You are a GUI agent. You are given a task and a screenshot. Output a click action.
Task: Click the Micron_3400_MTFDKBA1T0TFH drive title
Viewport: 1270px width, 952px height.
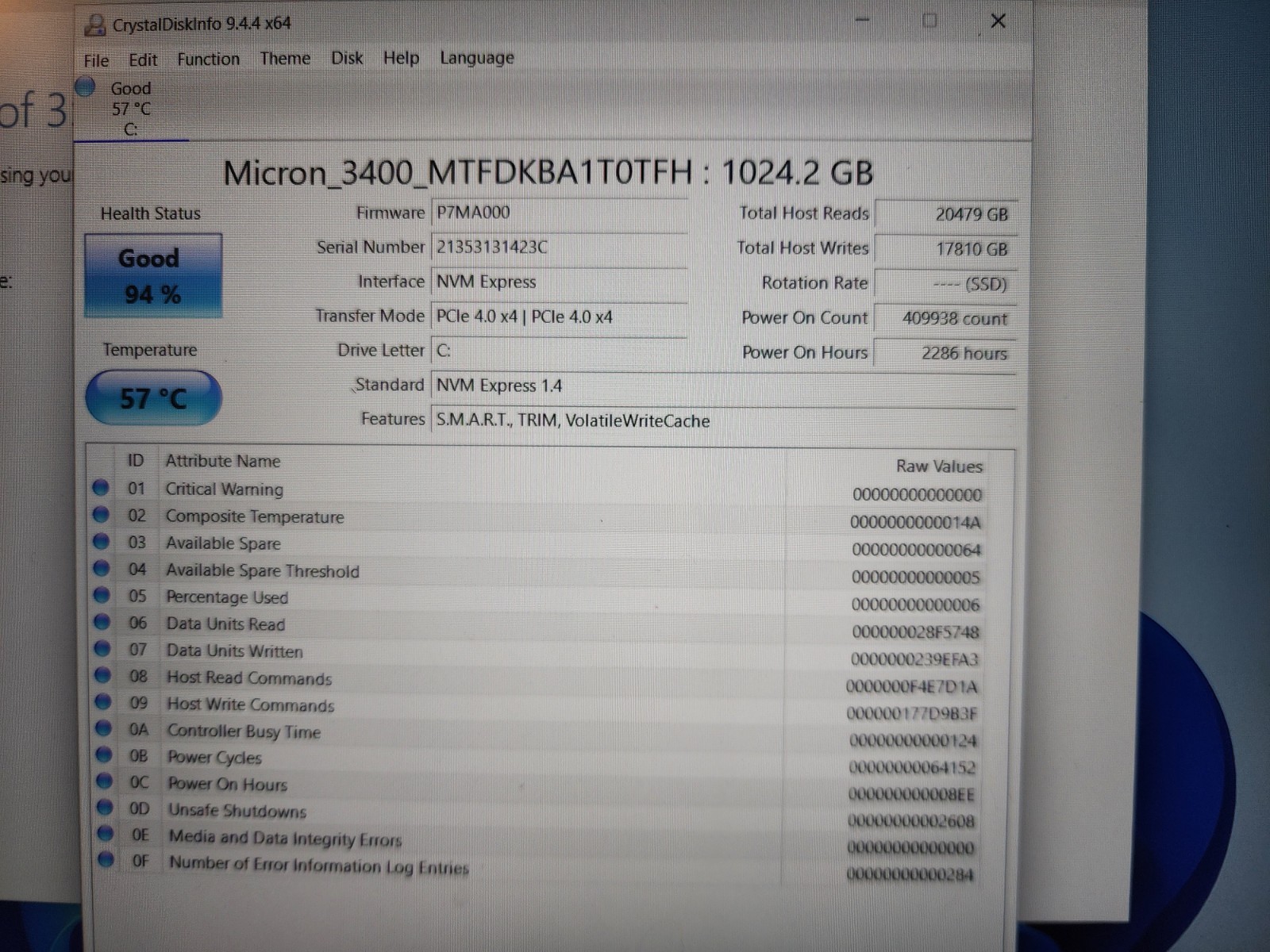548,173
